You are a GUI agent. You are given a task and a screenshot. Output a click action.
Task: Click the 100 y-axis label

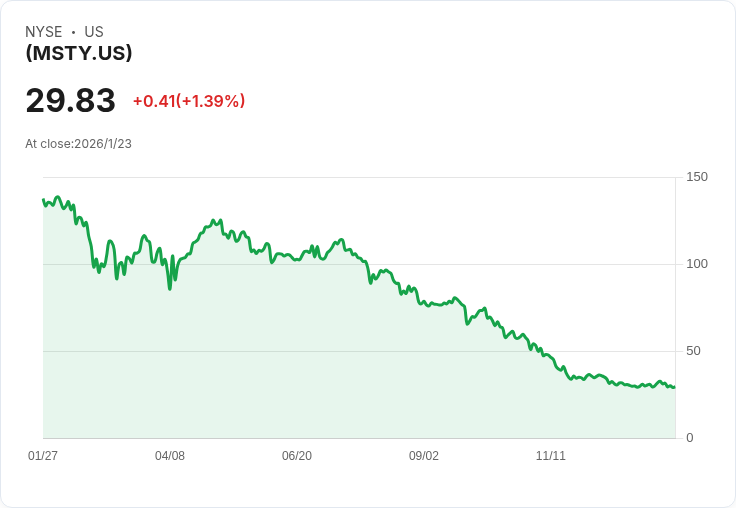[697, 264]
